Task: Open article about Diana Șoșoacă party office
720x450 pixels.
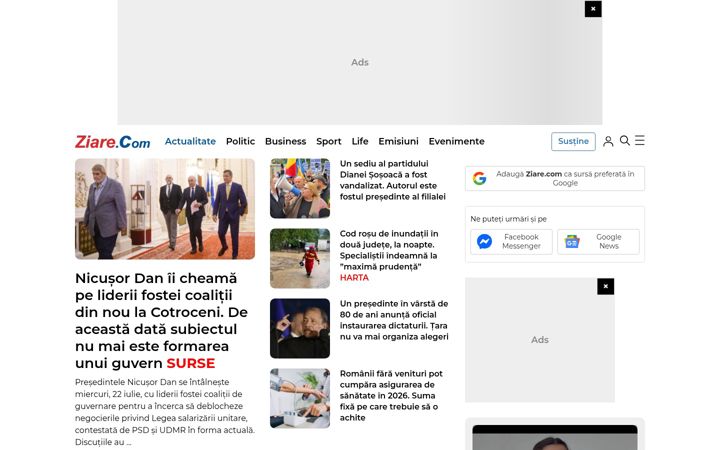Action: click(393, 180)
